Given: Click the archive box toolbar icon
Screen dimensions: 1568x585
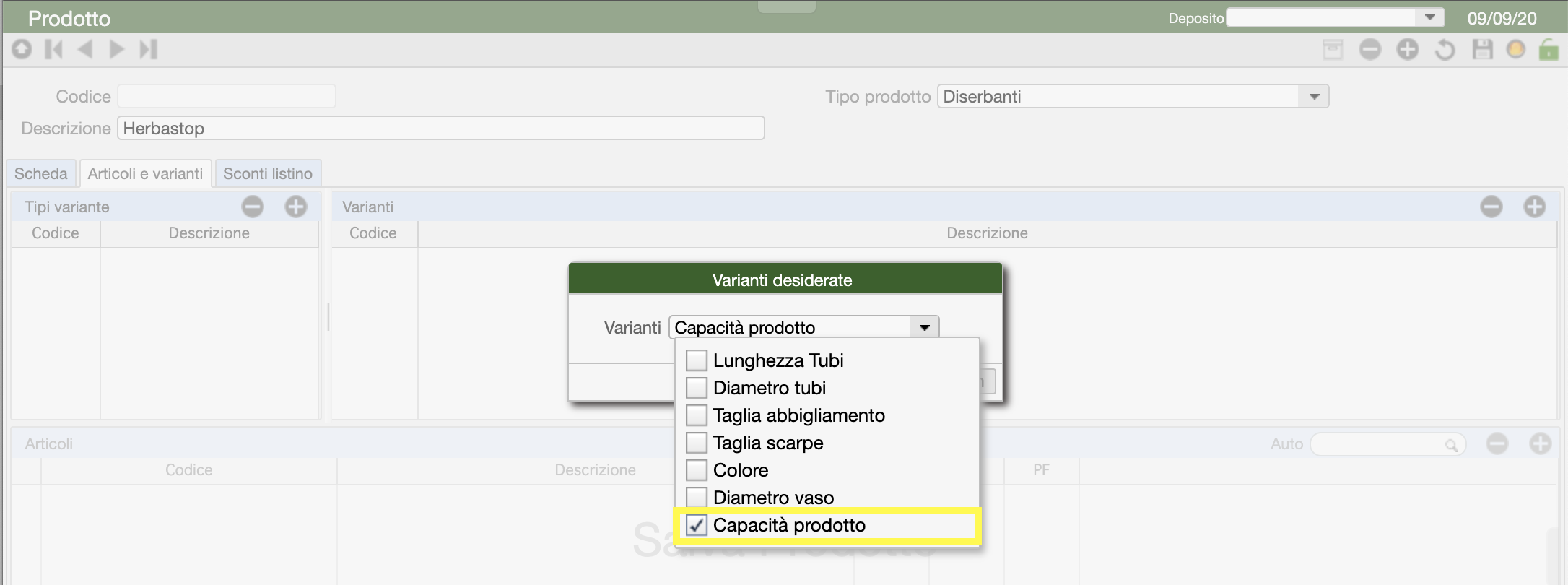Looking at the screenshot, I should click(x=1333, y=49).
